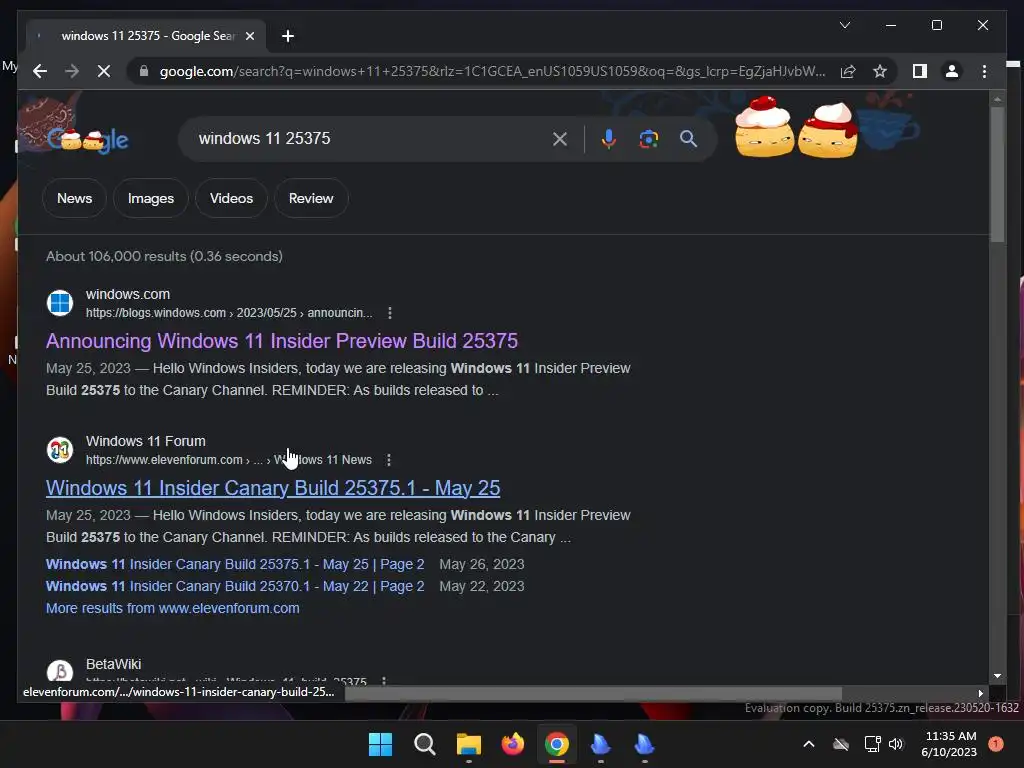The height and width of the screenshot is (768, 1024).
Task: Click the vertical scrollbar thumb
Action: (997, 174)
